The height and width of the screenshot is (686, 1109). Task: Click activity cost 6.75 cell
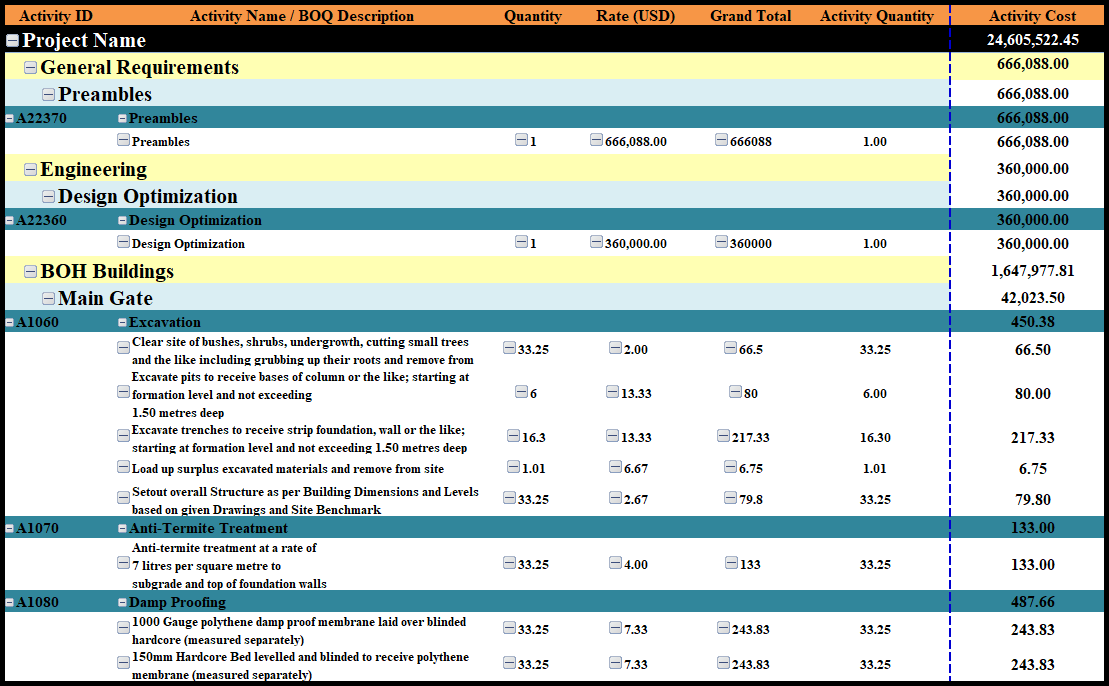[x=1033, y=469]
